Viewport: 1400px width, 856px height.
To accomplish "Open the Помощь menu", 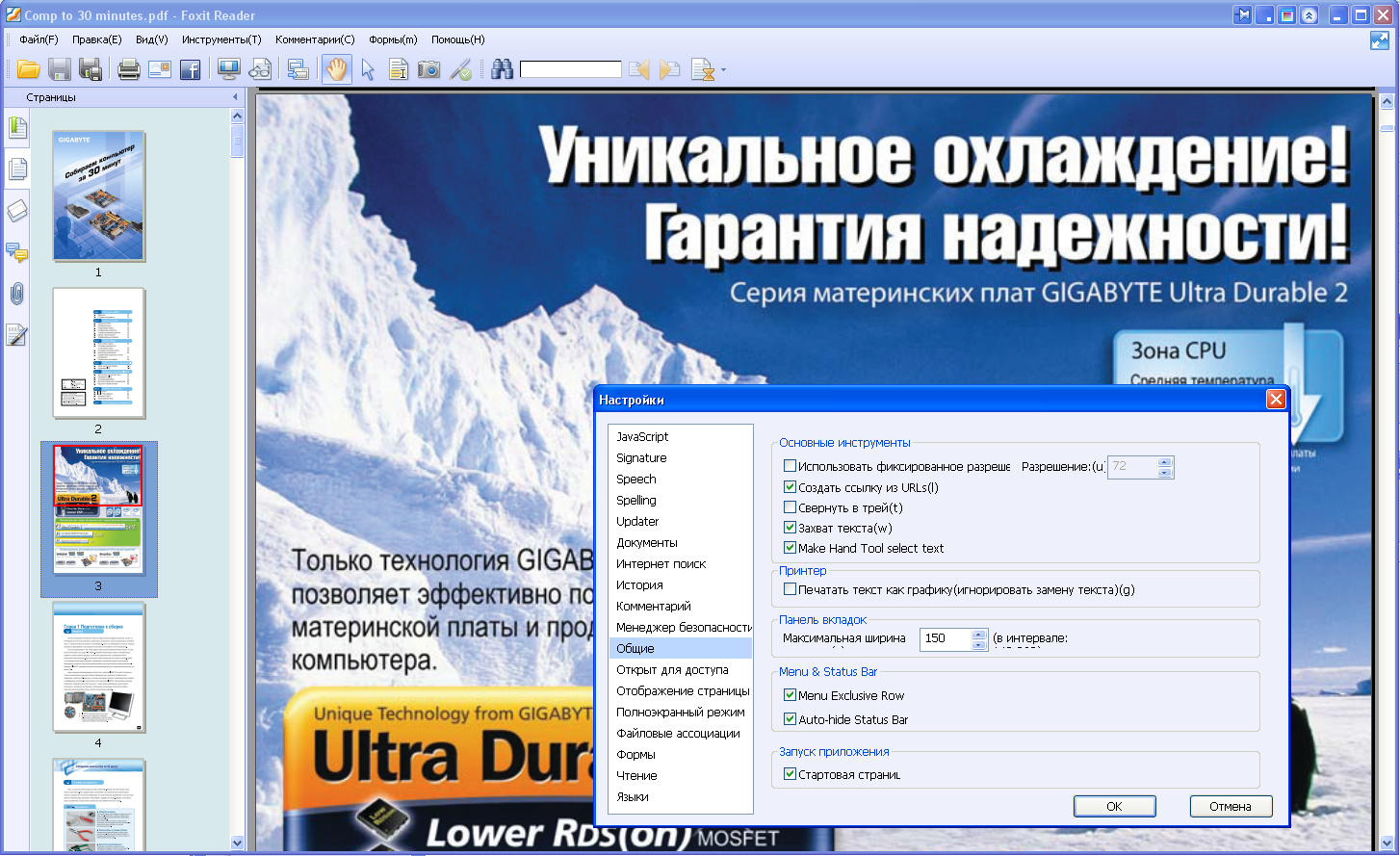I will point(457,39).
